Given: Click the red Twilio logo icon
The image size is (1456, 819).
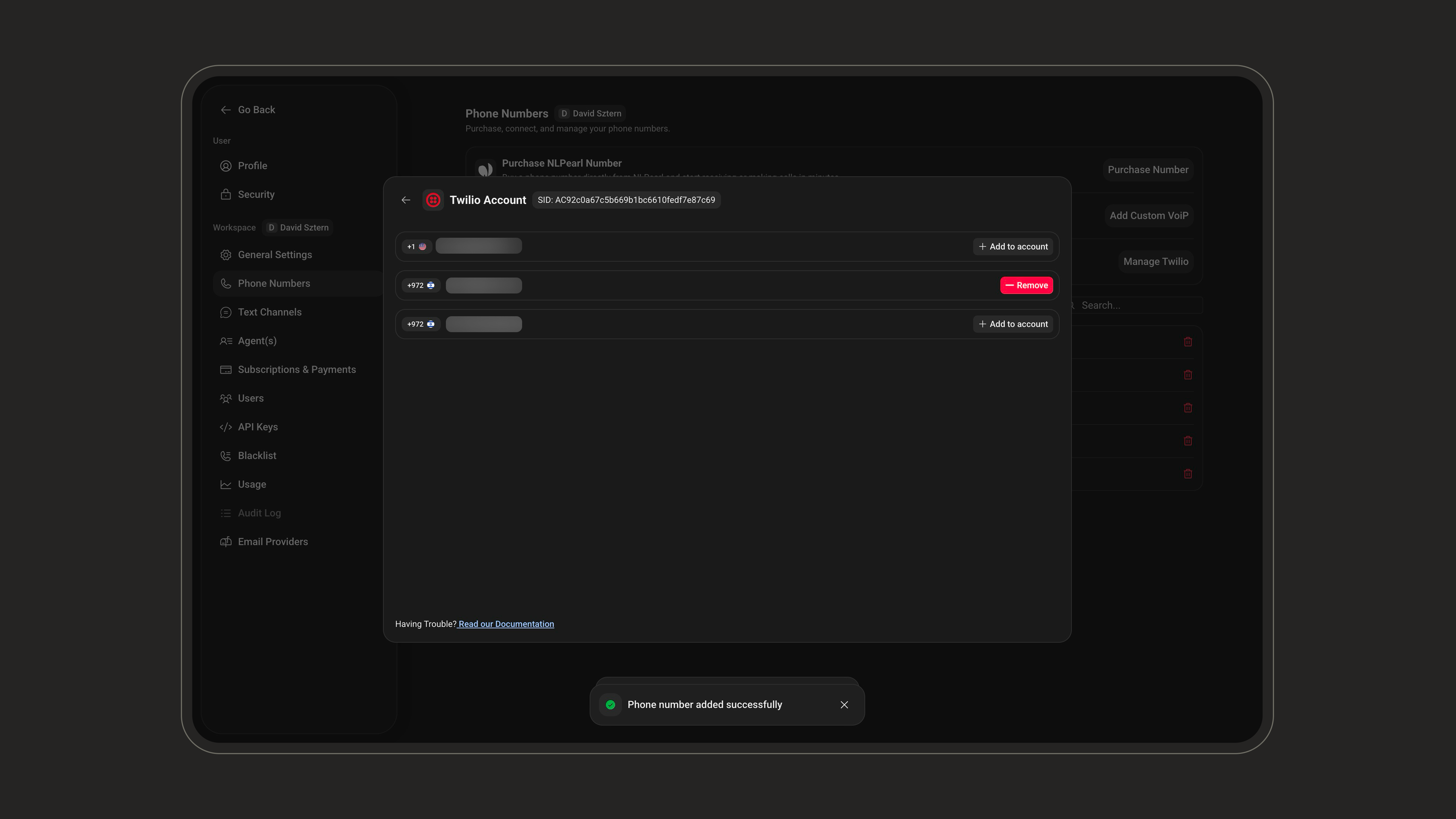Looking at the screenshot, I should [433, 200].
